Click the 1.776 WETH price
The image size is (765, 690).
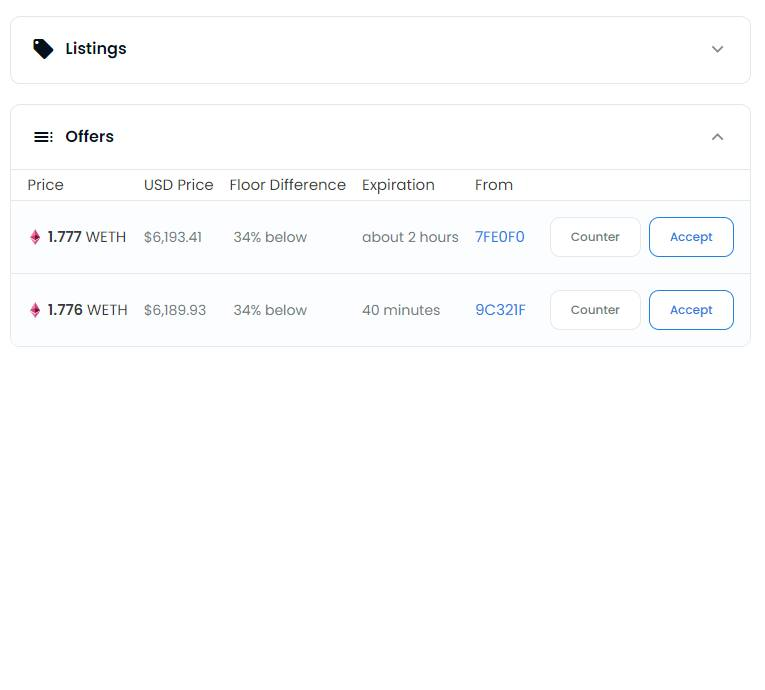[87, 310]
